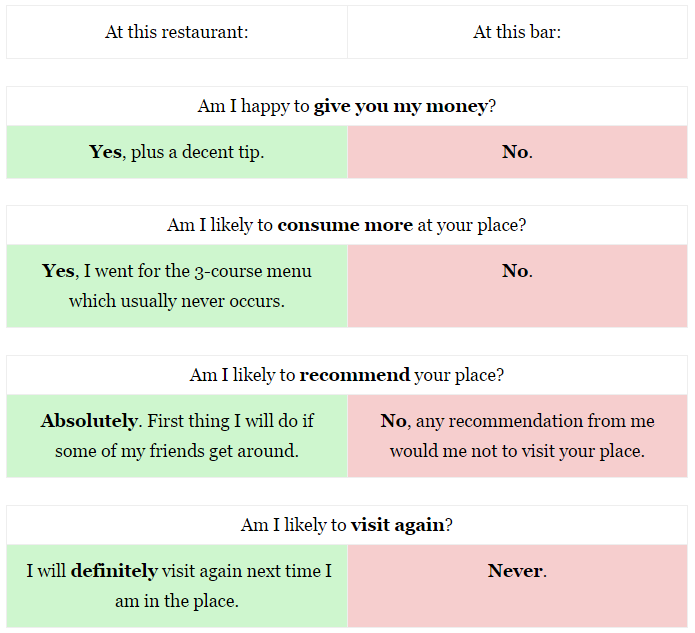This screenshot has width=695, height=633.
Task: Select the 'recommend your place' question row
Action: [347, 375]
